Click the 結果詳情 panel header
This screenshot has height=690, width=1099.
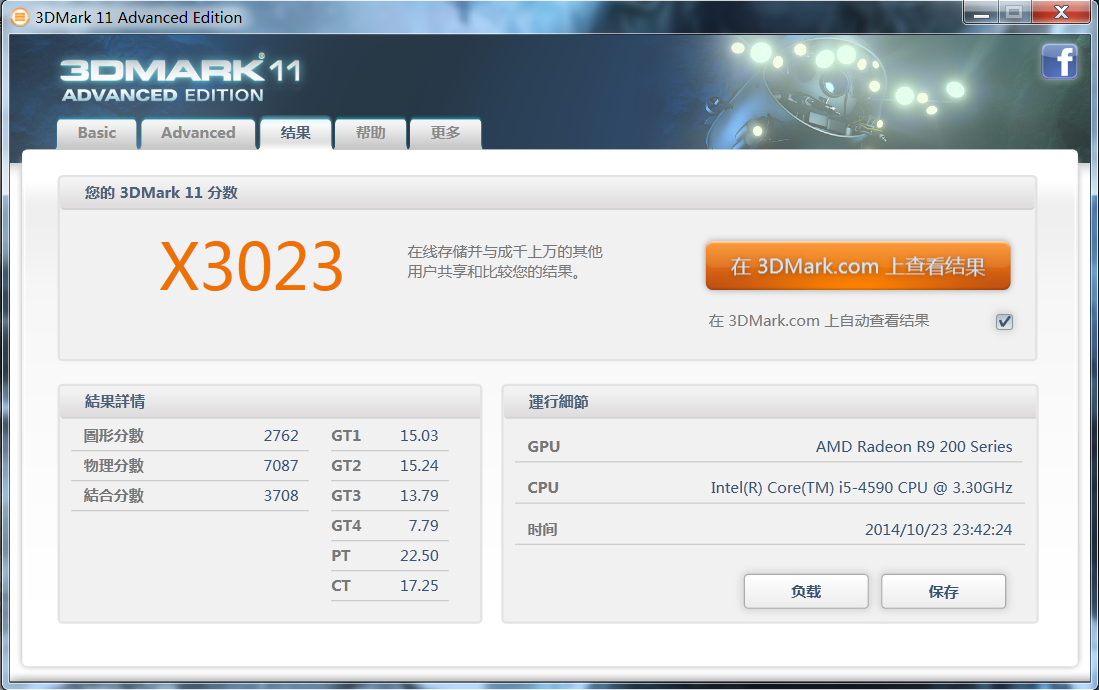tap(270, 402)
